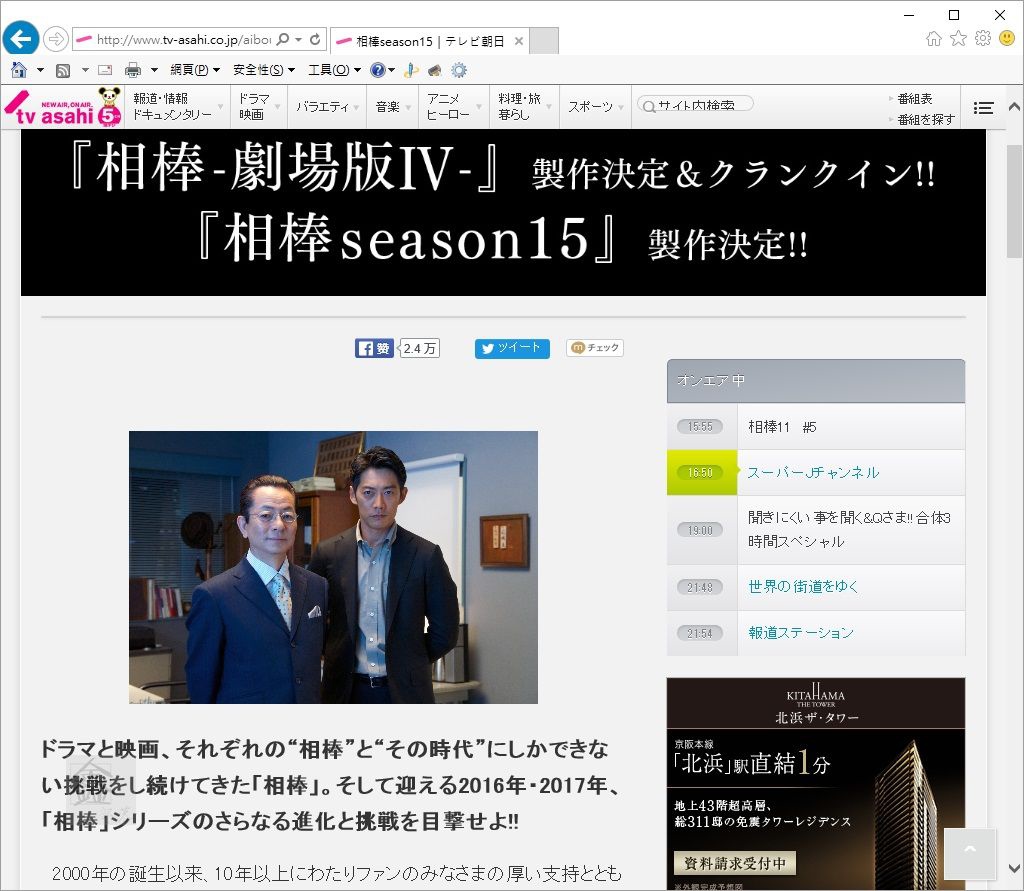Open the スーパーJチャンネル program link
This screenshot has width=1024, height=891.
[813, 473]
